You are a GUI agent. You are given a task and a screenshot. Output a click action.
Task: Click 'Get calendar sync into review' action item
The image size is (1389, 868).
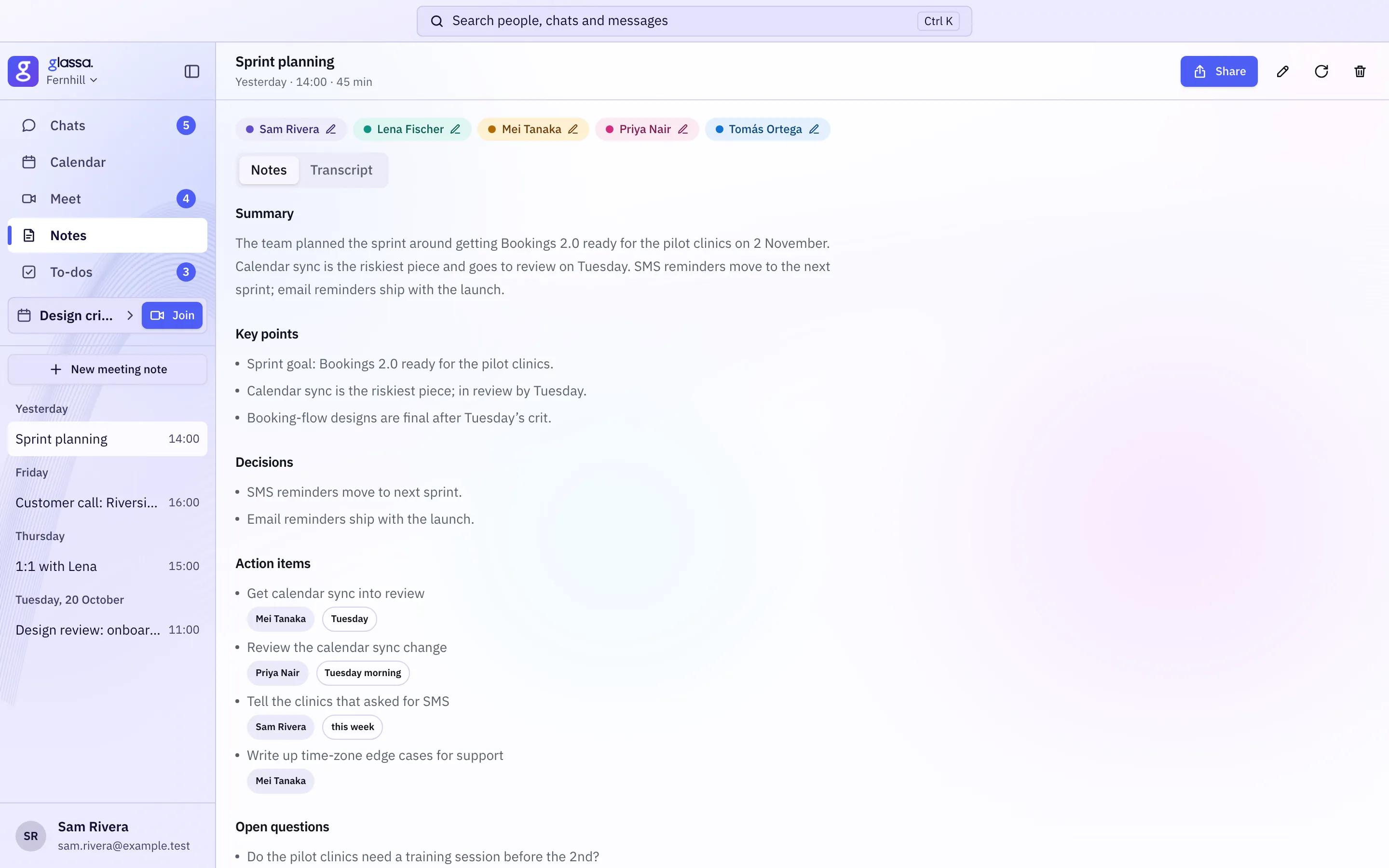click(336, 594)
